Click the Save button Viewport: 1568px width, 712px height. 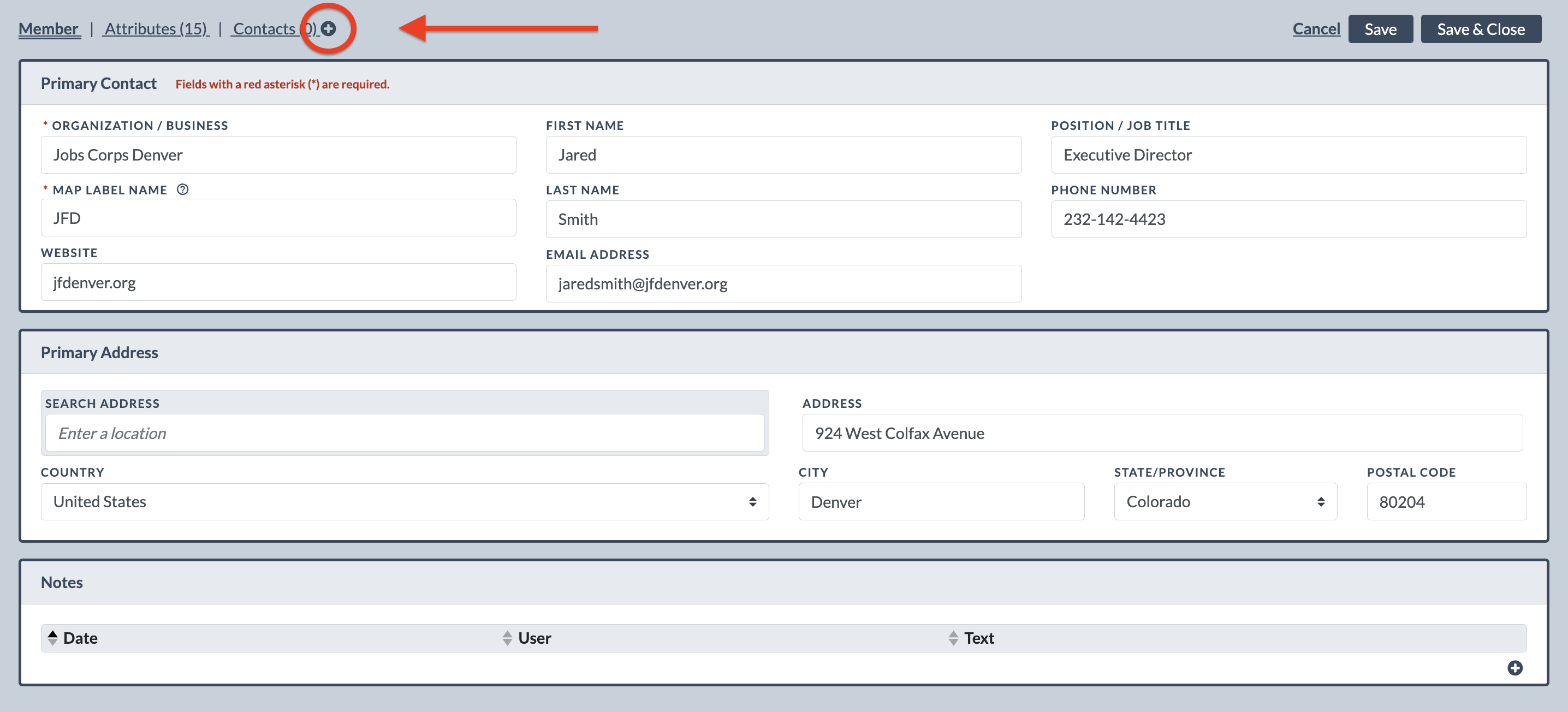tap(1381, 28)
